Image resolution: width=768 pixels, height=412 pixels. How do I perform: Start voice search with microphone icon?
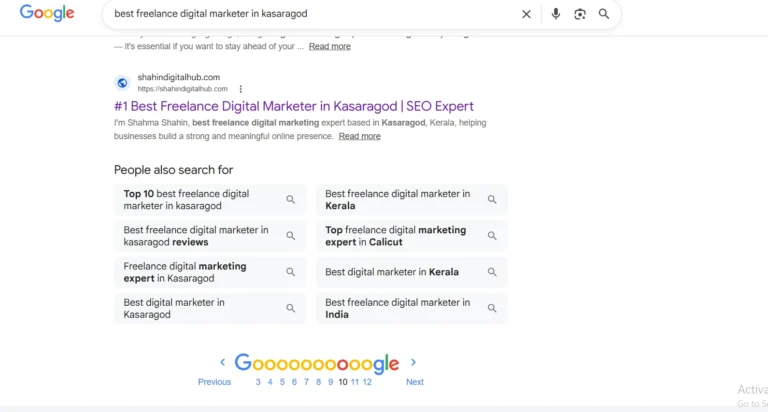point(555,14)
